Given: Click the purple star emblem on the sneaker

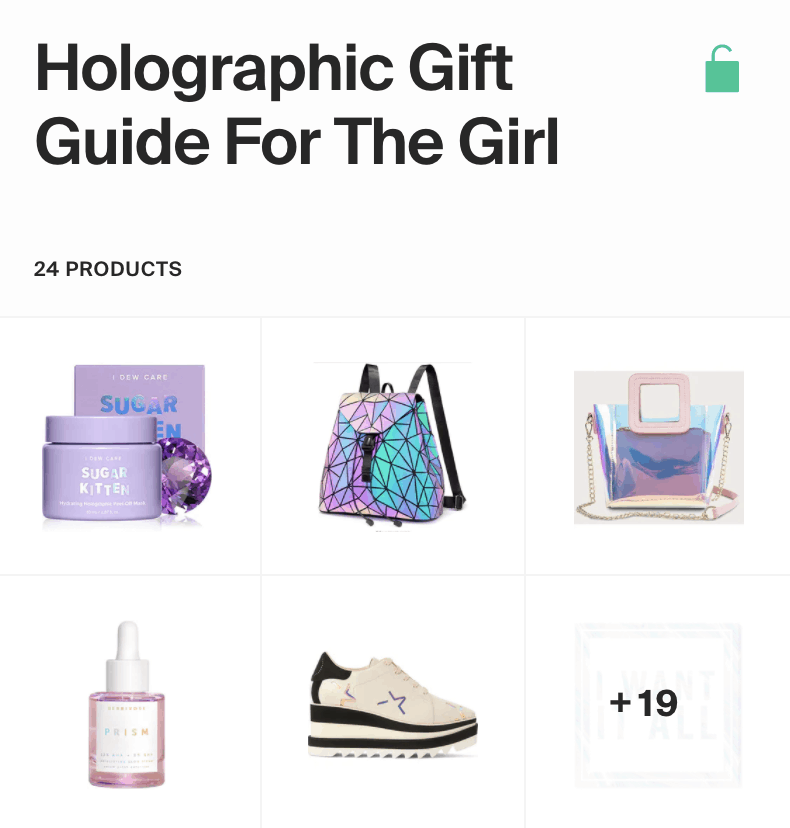Looking at the screenshot, I should (x=392, y=702).
